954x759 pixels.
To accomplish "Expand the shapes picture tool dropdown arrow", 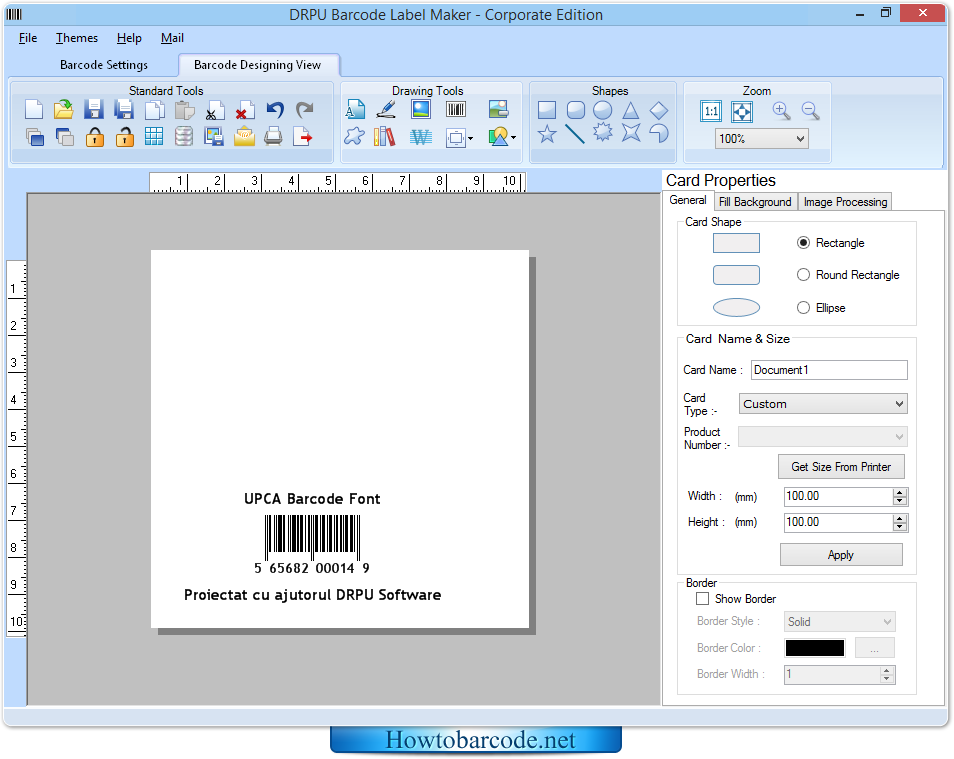I will click(x=514, y=138).
